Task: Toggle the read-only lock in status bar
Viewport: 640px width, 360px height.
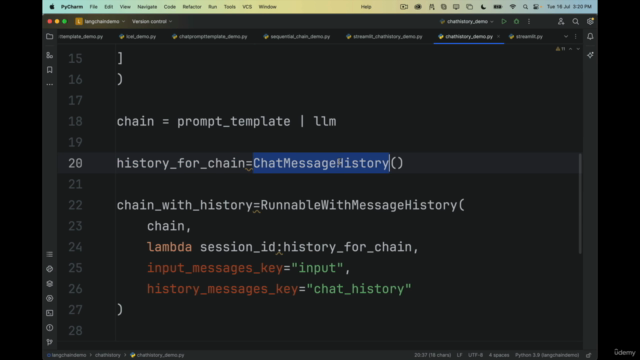Action: pos(589,355)
